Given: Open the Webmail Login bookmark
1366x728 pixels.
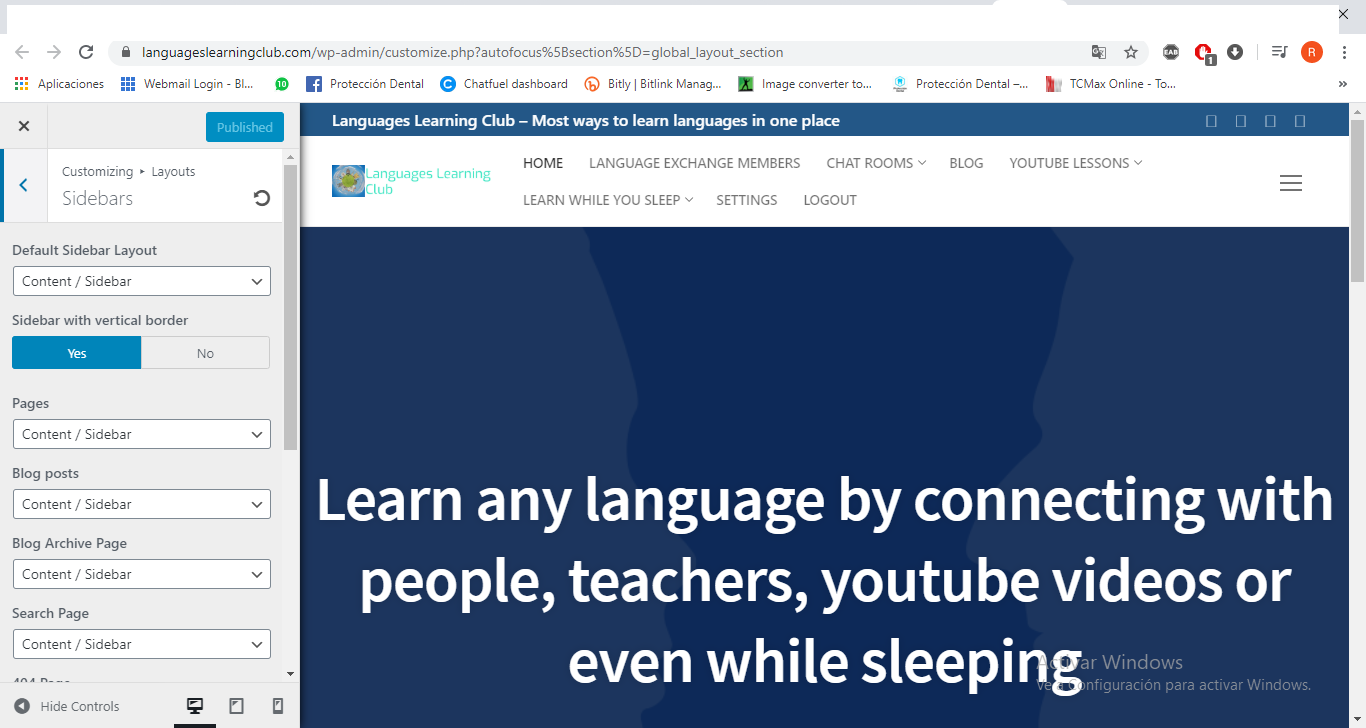Looking at the screenshot, I should coord(187,84).
